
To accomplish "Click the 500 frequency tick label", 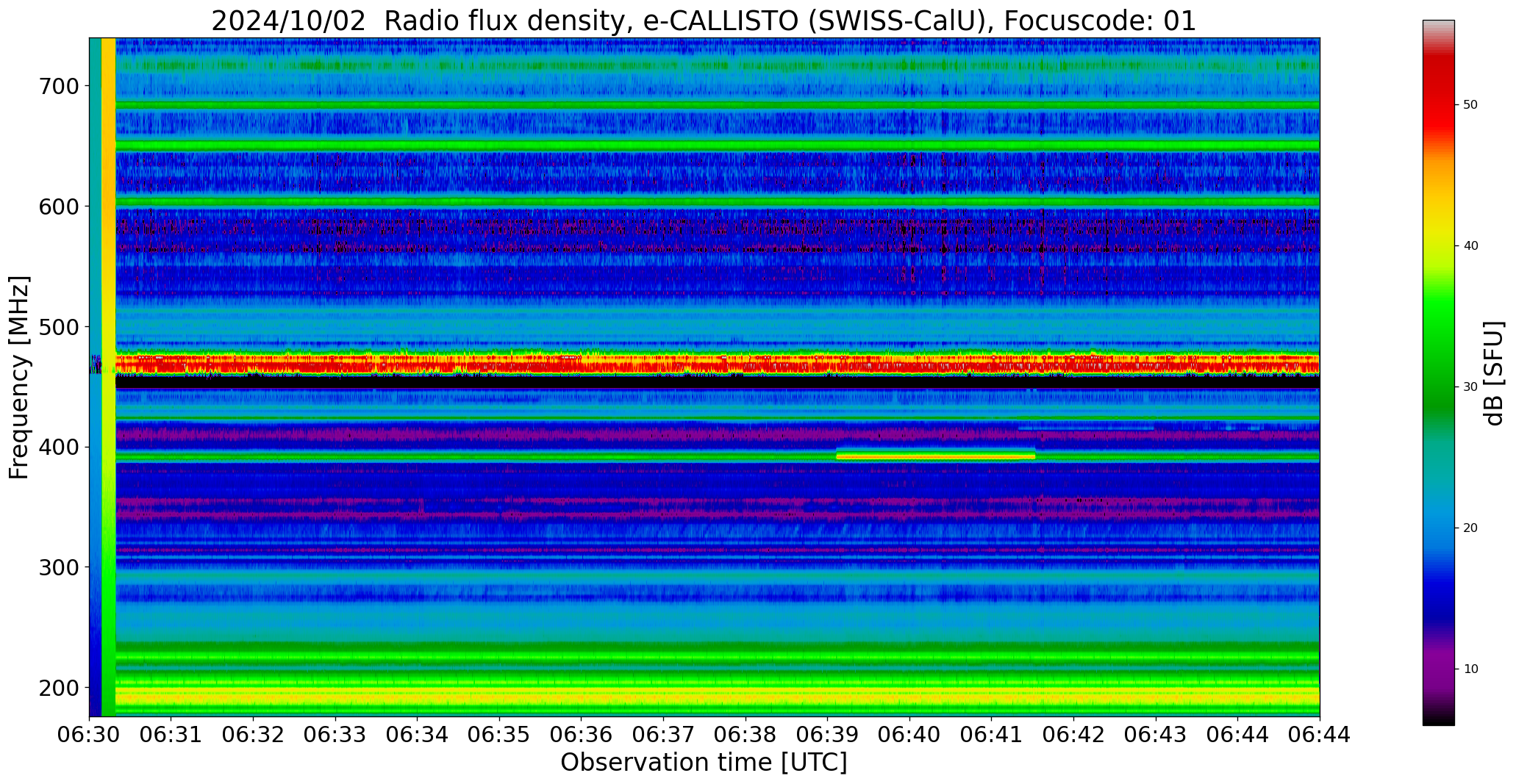I will (x=58, y=326).
